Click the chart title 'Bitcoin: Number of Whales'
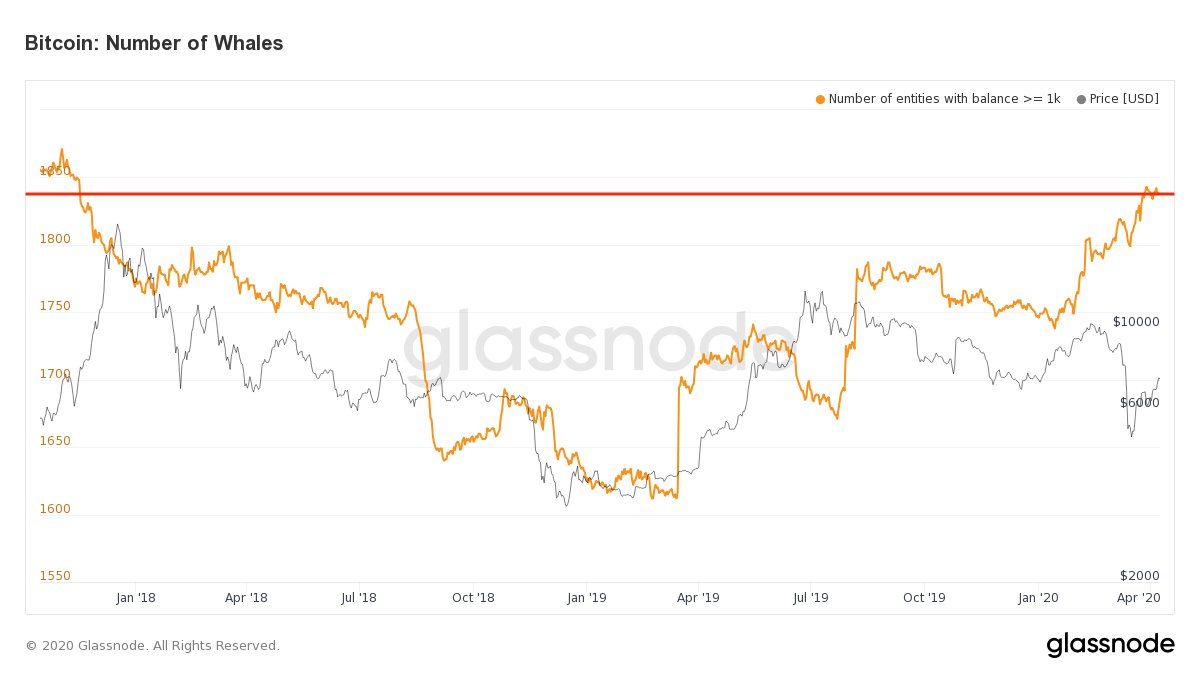This screenshot has width=1200, height=675. 154,43
